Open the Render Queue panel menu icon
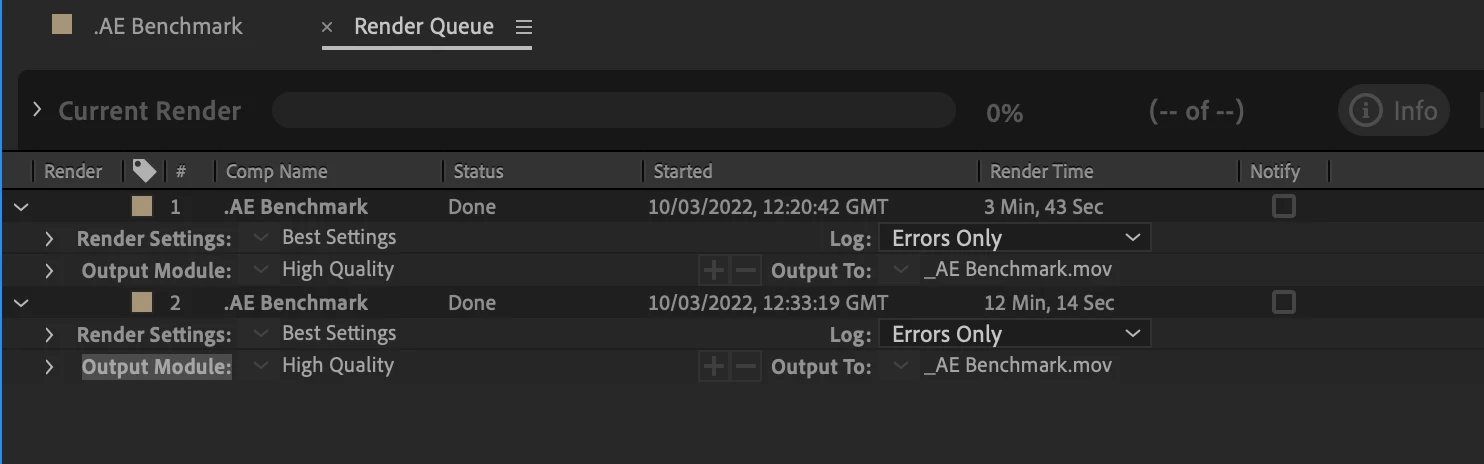The image size is (1484, 464). coord(524,27)
